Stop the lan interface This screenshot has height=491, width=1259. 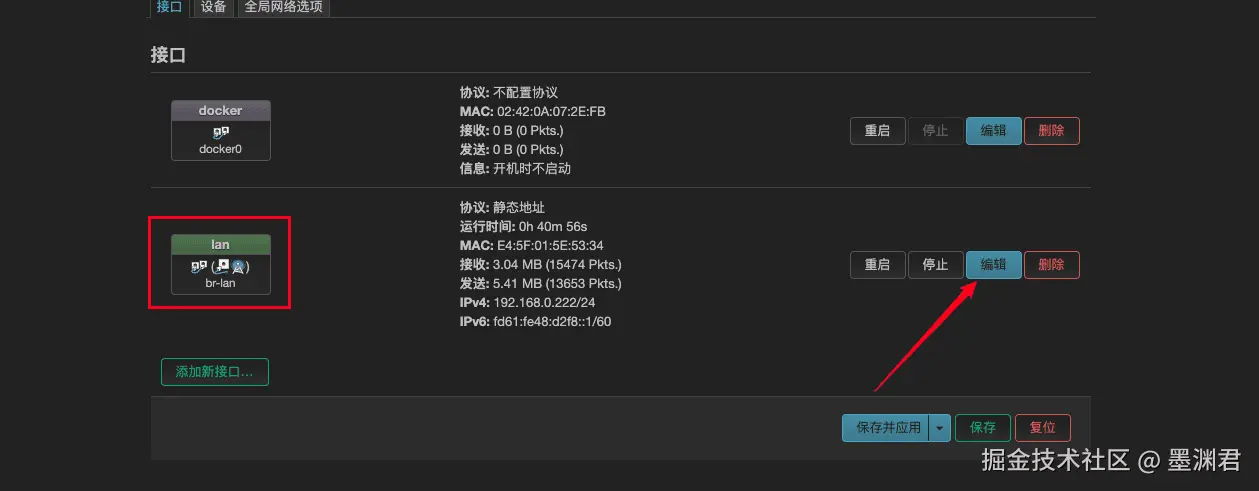pos(935,265)
